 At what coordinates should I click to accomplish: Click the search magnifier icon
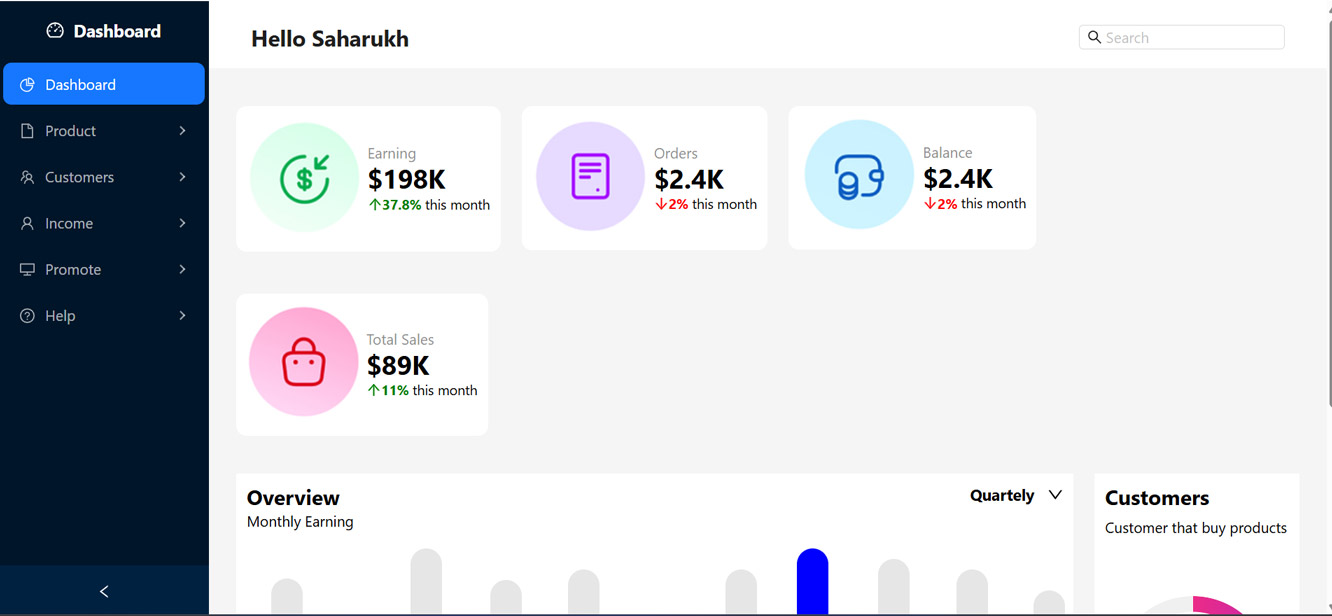click(x=1094, y=37)
